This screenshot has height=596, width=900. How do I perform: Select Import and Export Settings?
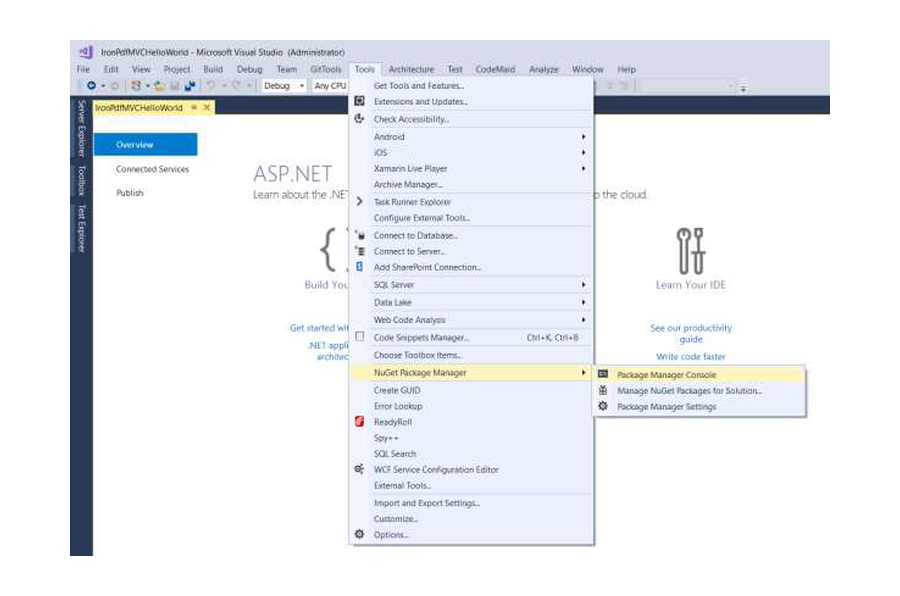pyautogui.click(x=471, y=502)
